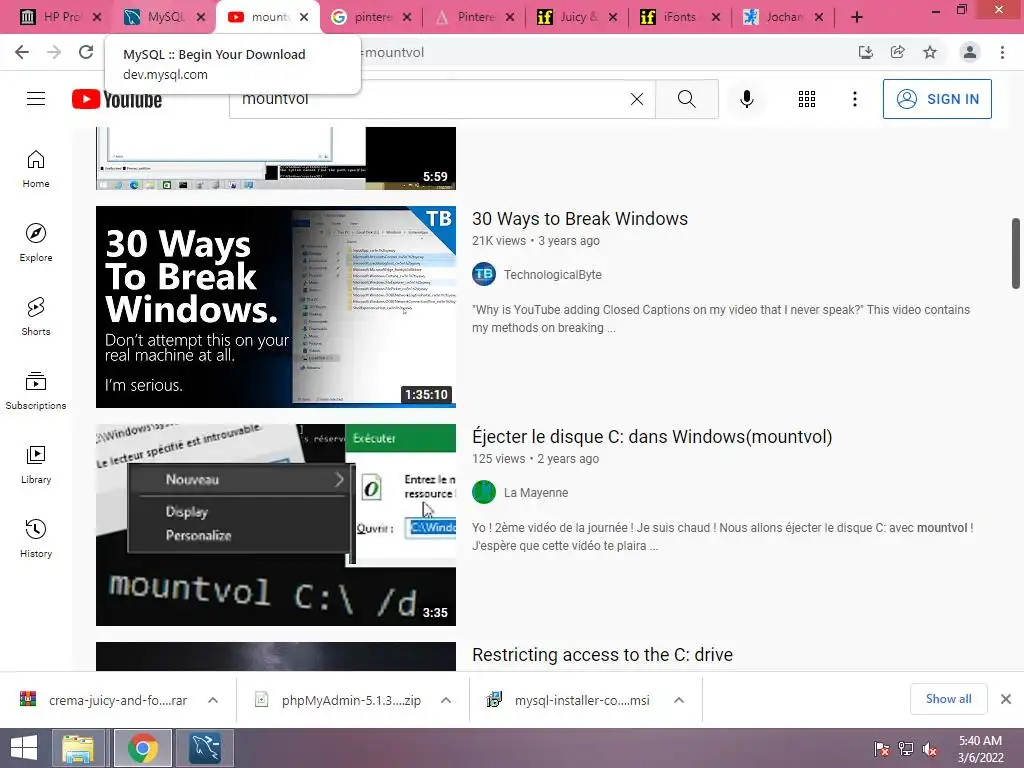Screen dimensions: 1024x768
Task: Open MySQL Workbench from the taskbar
Action: pos(204,748)
